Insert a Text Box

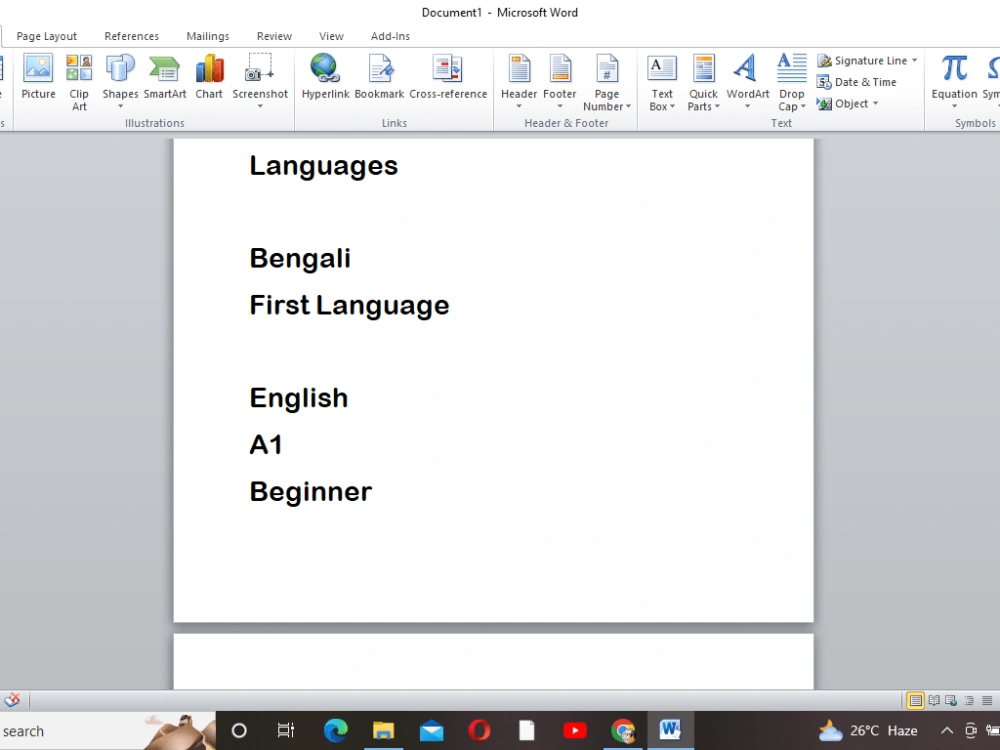pyautogui.click(x=661, y=83)
